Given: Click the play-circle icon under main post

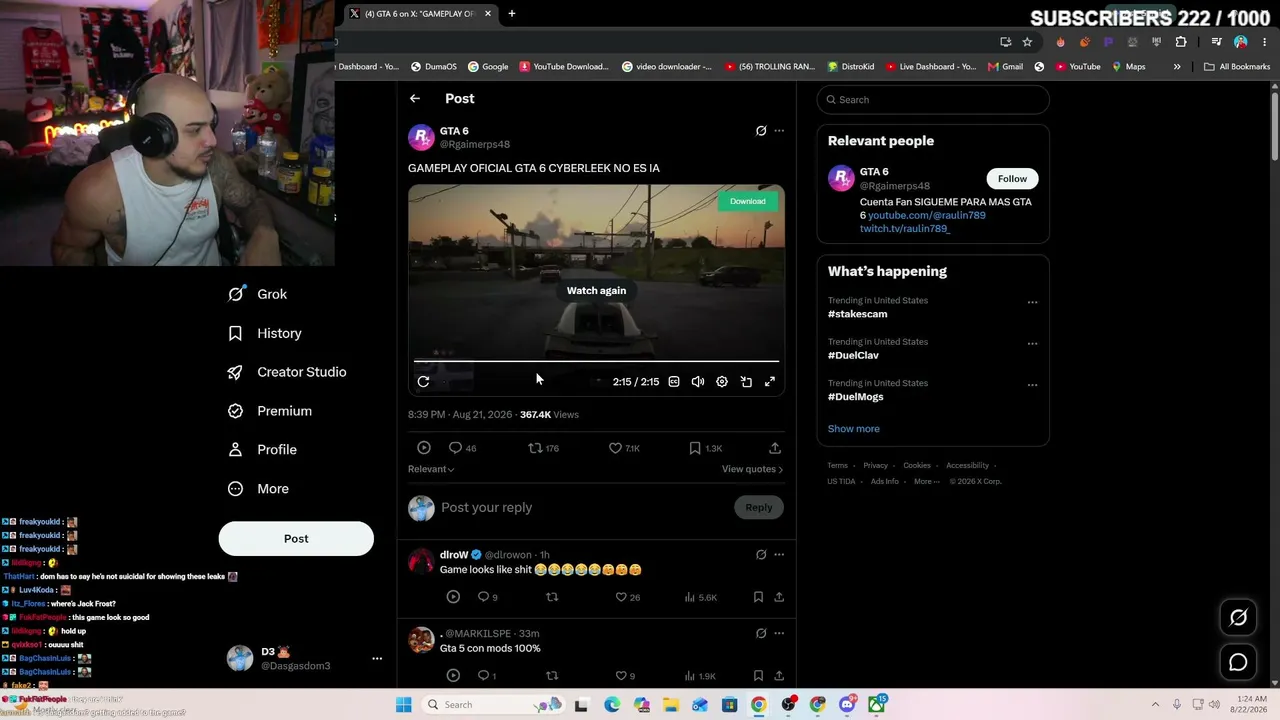Looking at the screenshot, I should tap(424, 448).
